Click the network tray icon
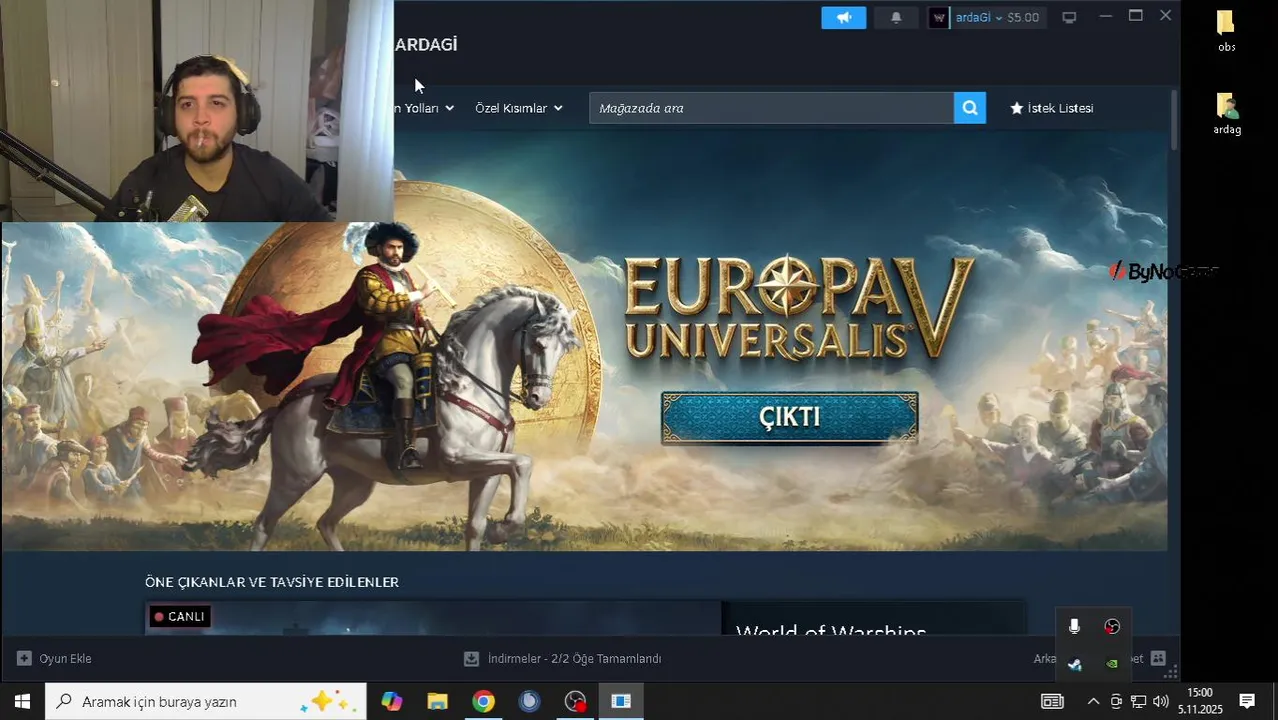This screenshot has width=1278, height=720. pos(1138,702)
